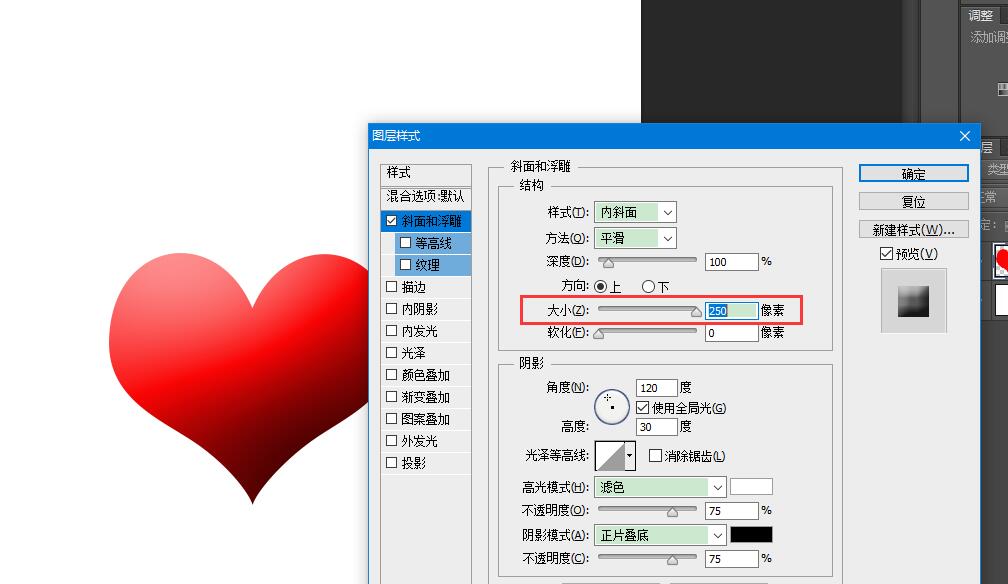Select the 纹理 entry in effects list
The width and height of the screenshot is (1008, 584).
click(434, 264)
